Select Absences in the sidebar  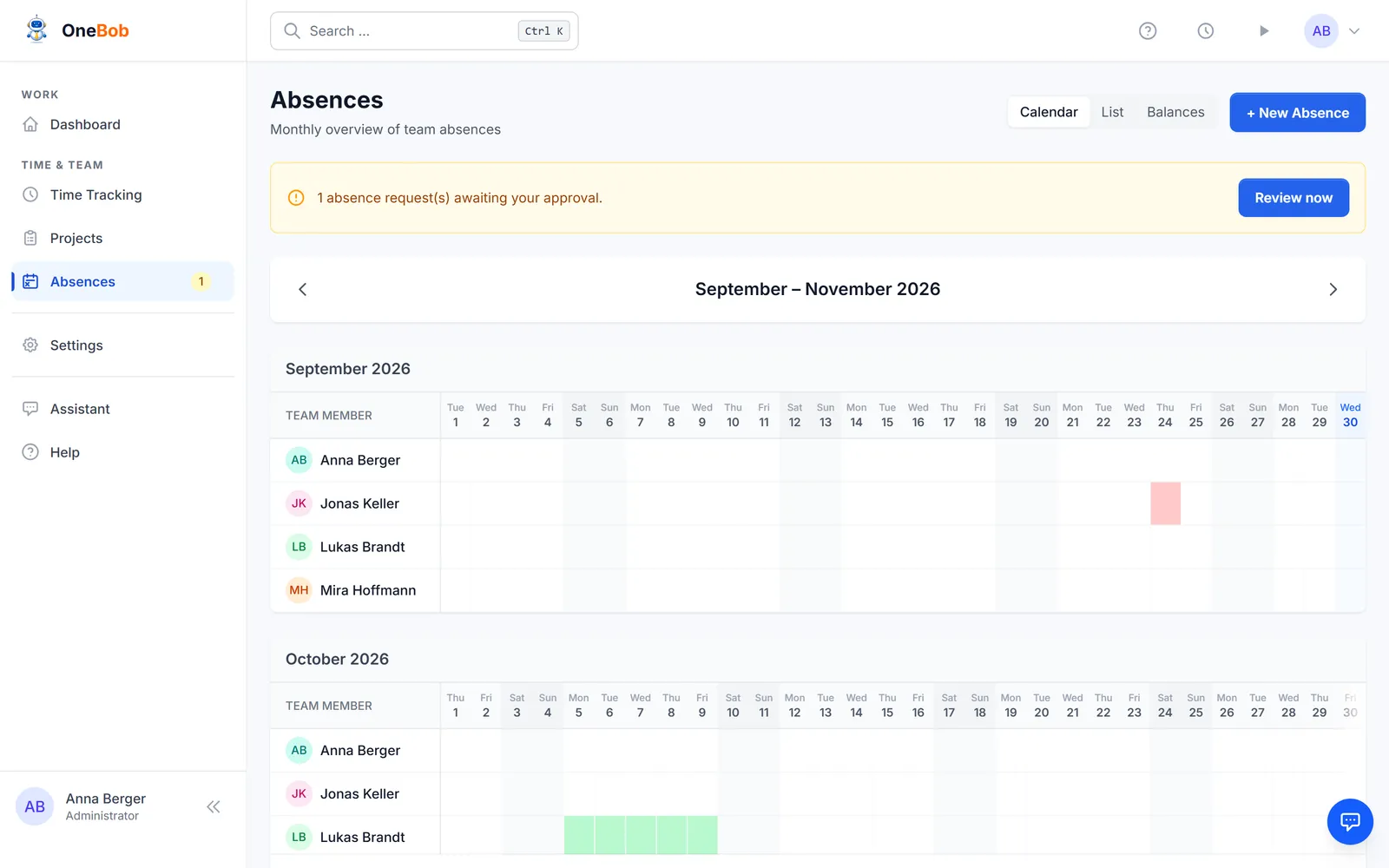123,281
